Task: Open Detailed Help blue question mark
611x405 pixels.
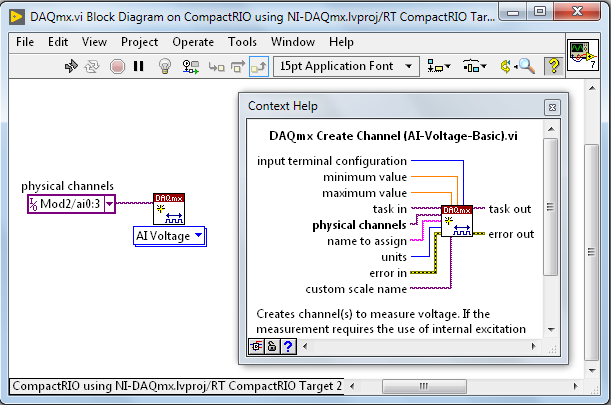Action: click(287, 346)
